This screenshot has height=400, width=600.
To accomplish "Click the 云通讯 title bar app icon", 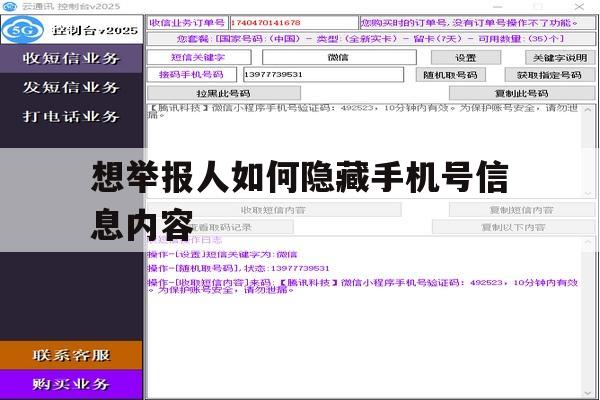I will point(9,7).
